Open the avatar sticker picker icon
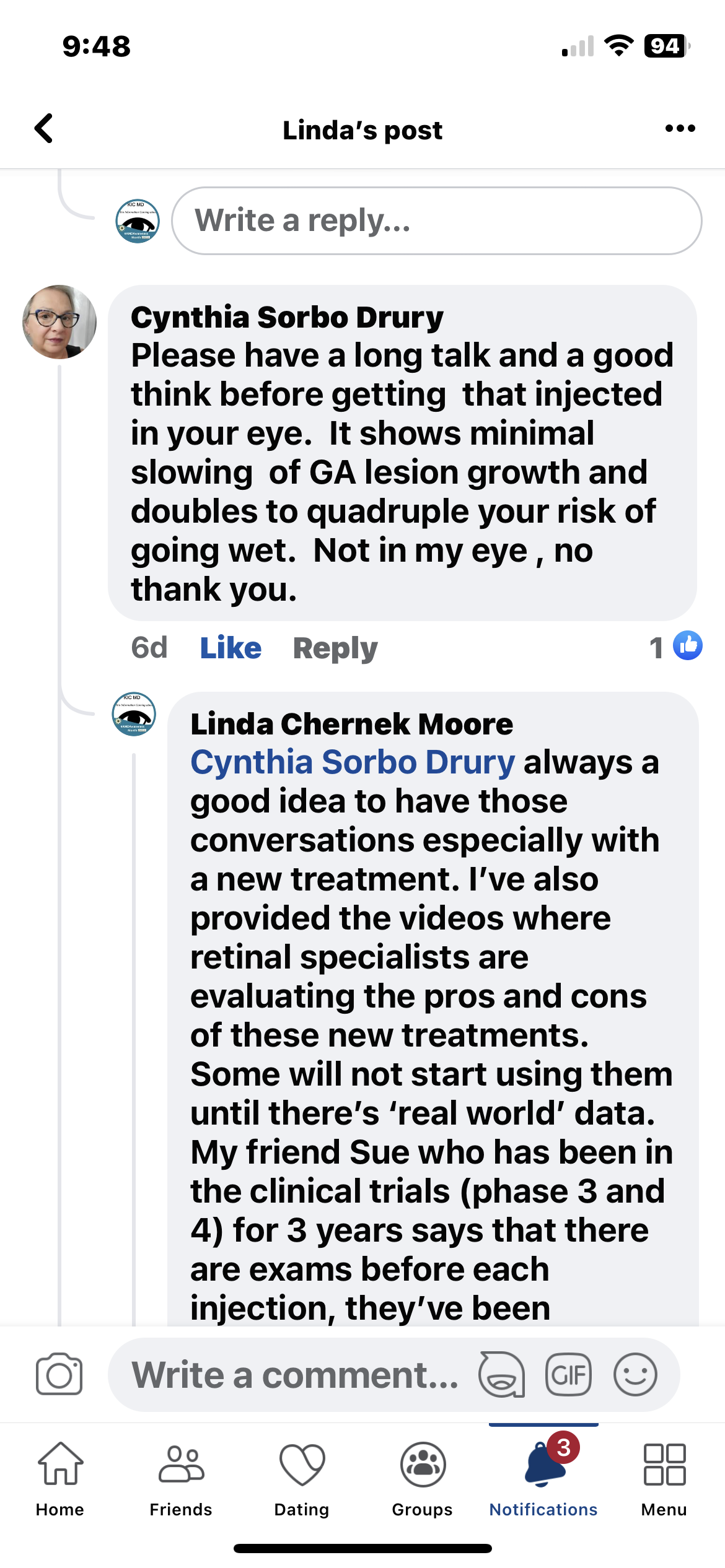This screenshot has width=725, height=1568. point(501,1374)
